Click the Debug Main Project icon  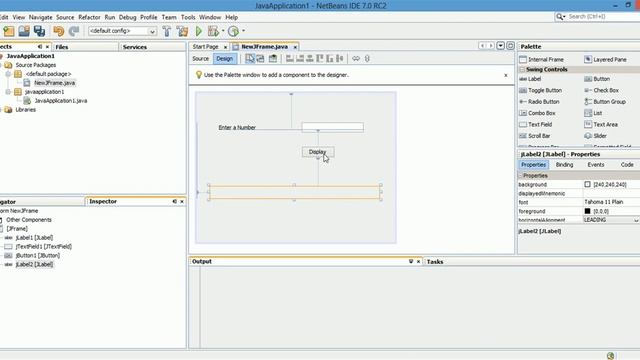pos(213,31)
